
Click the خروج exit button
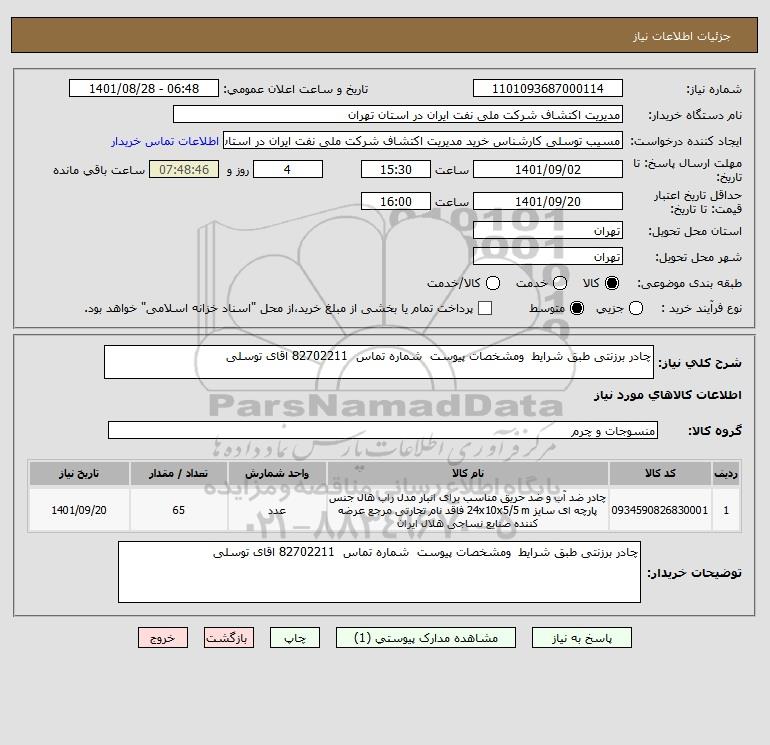pos(163,637)
